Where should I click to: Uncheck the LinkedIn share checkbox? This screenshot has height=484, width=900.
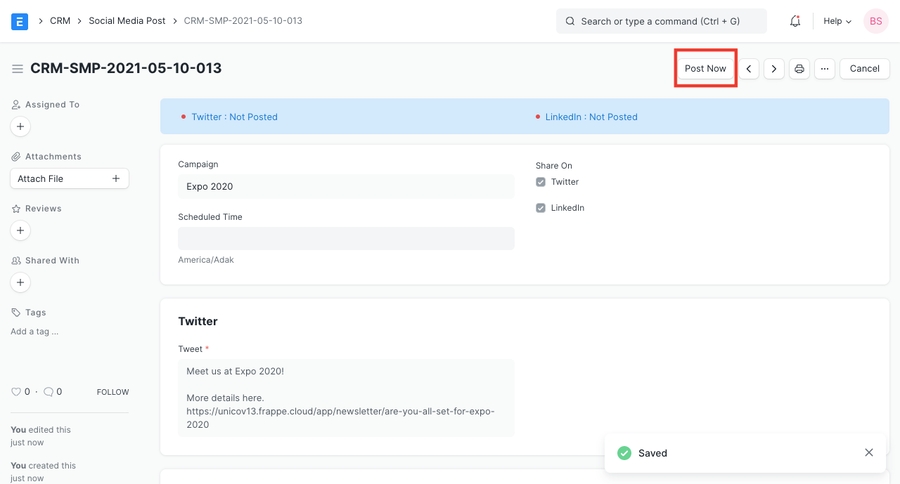[541, 208]
